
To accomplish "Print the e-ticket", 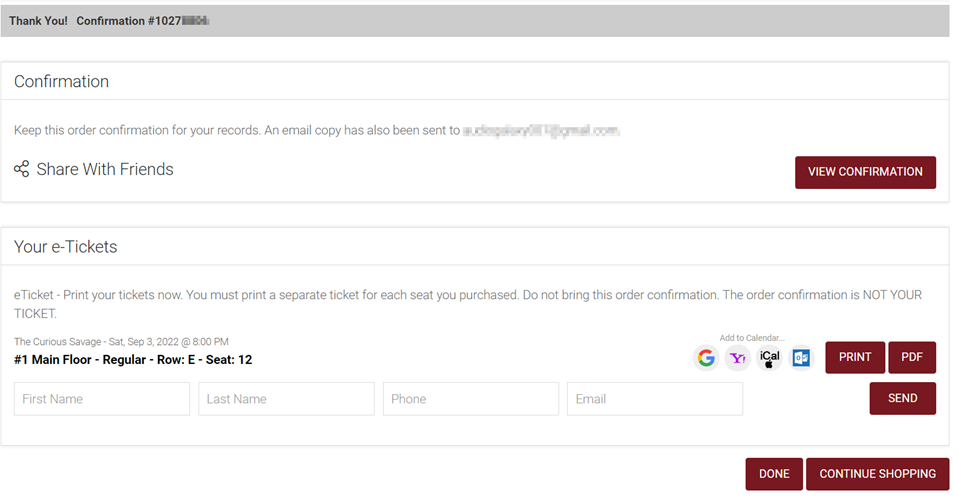I will click(x=854, y=357).
